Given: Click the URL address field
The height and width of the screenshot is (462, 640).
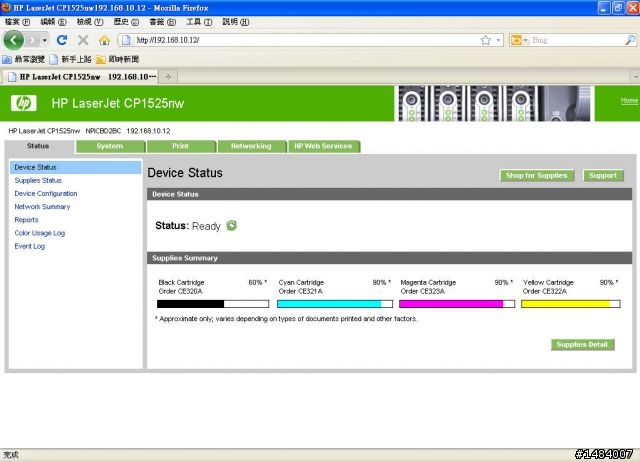Looking at the screenshot, I should pyautogui.click(x=306, y=40).
